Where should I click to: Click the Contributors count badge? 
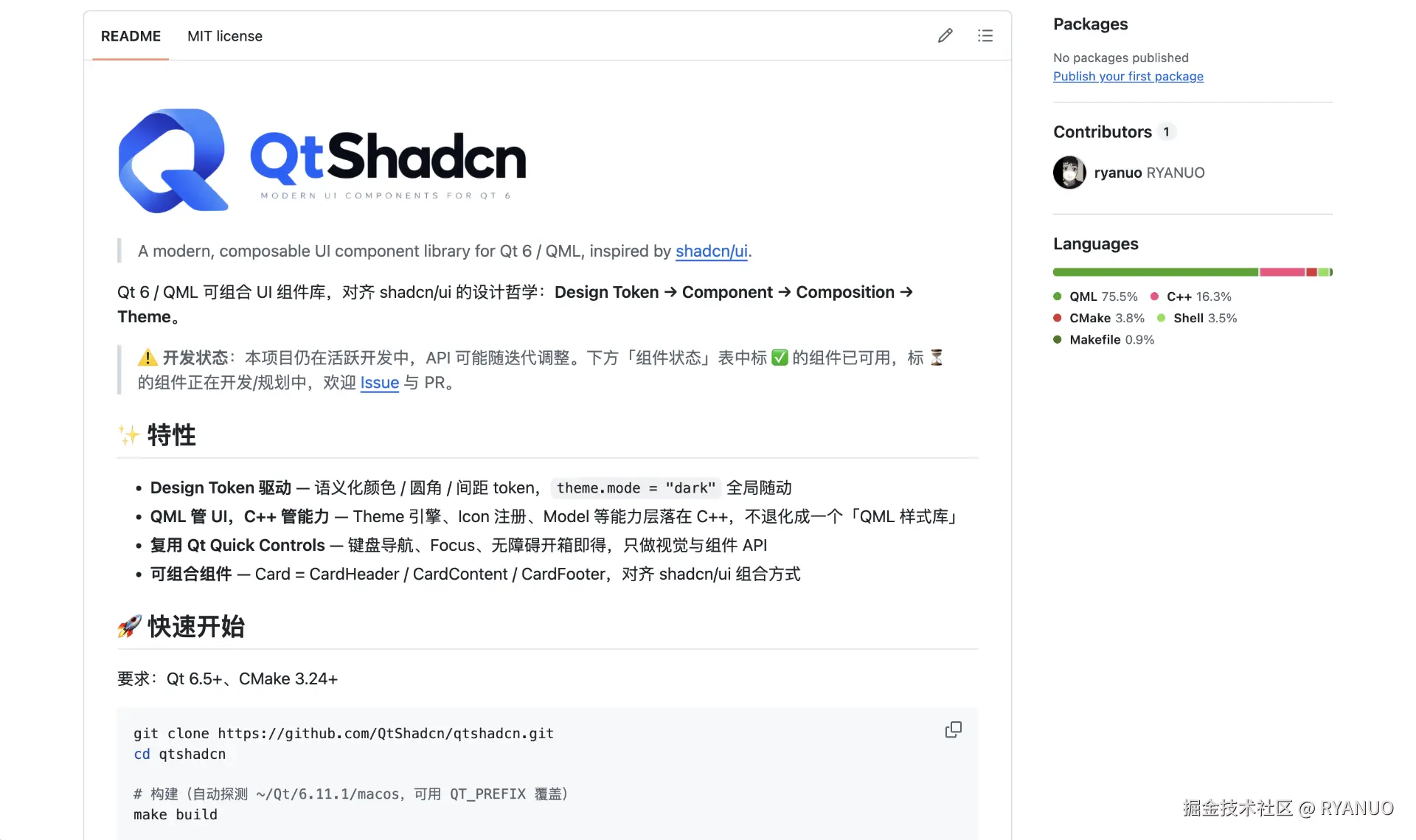(x=1166, y=131)
